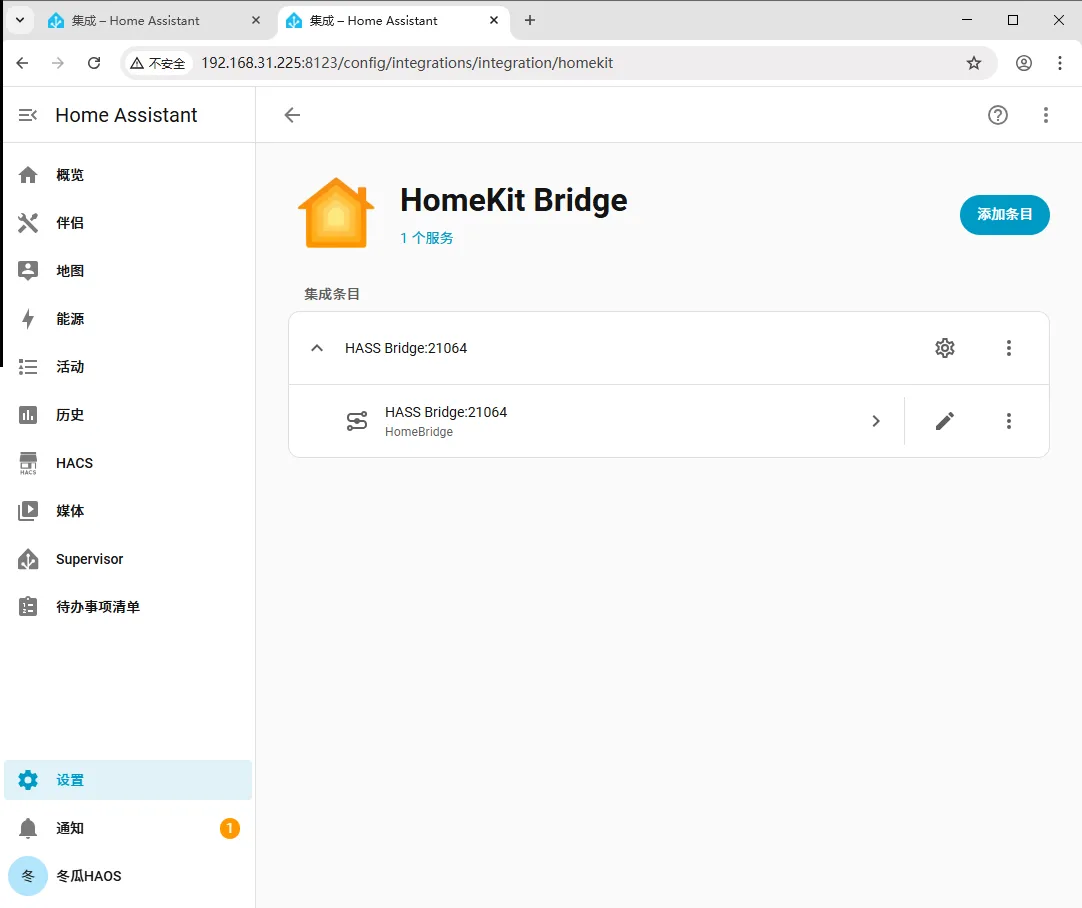The height and width of the screenshot is (908, 1082).
Task: Open three-dot menu for HomeBridge sub-entry
Action: coord(1009,422)
